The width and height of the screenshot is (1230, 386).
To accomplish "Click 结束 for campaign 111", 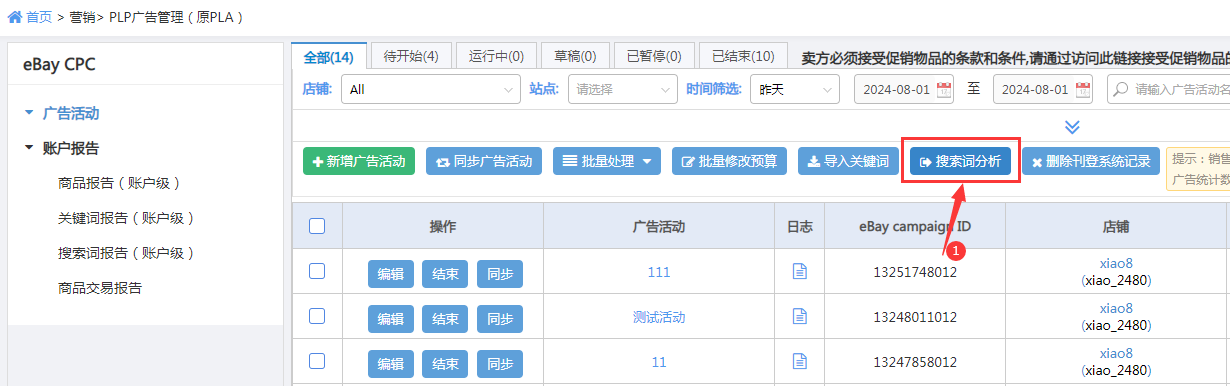I will click(445, 274).
